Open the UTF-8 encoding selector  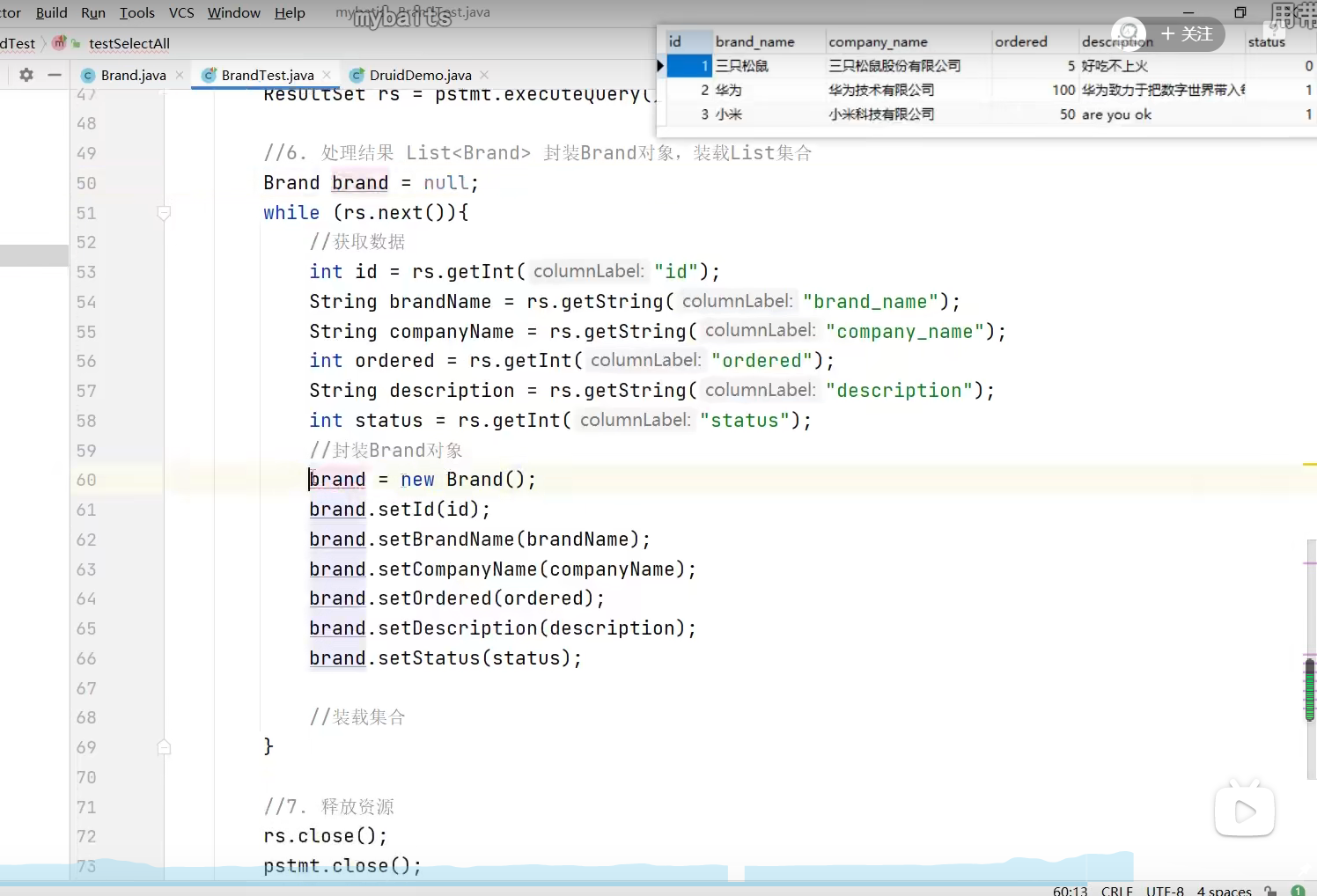pos(1165,891)
